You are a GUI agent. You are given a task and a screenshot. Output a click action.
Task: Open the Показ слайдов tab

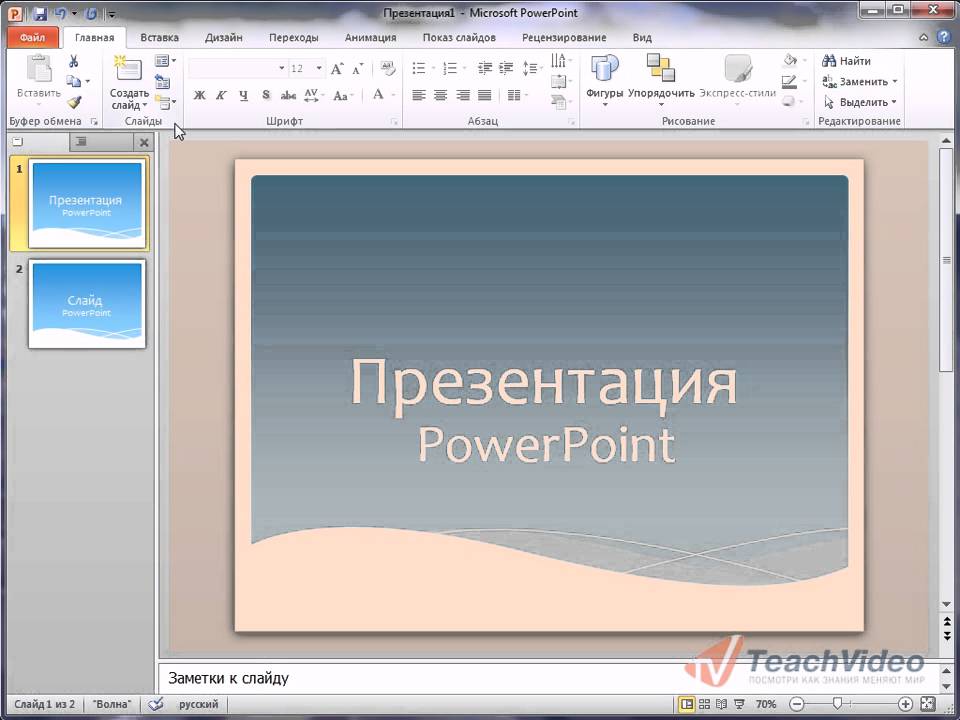459,37
